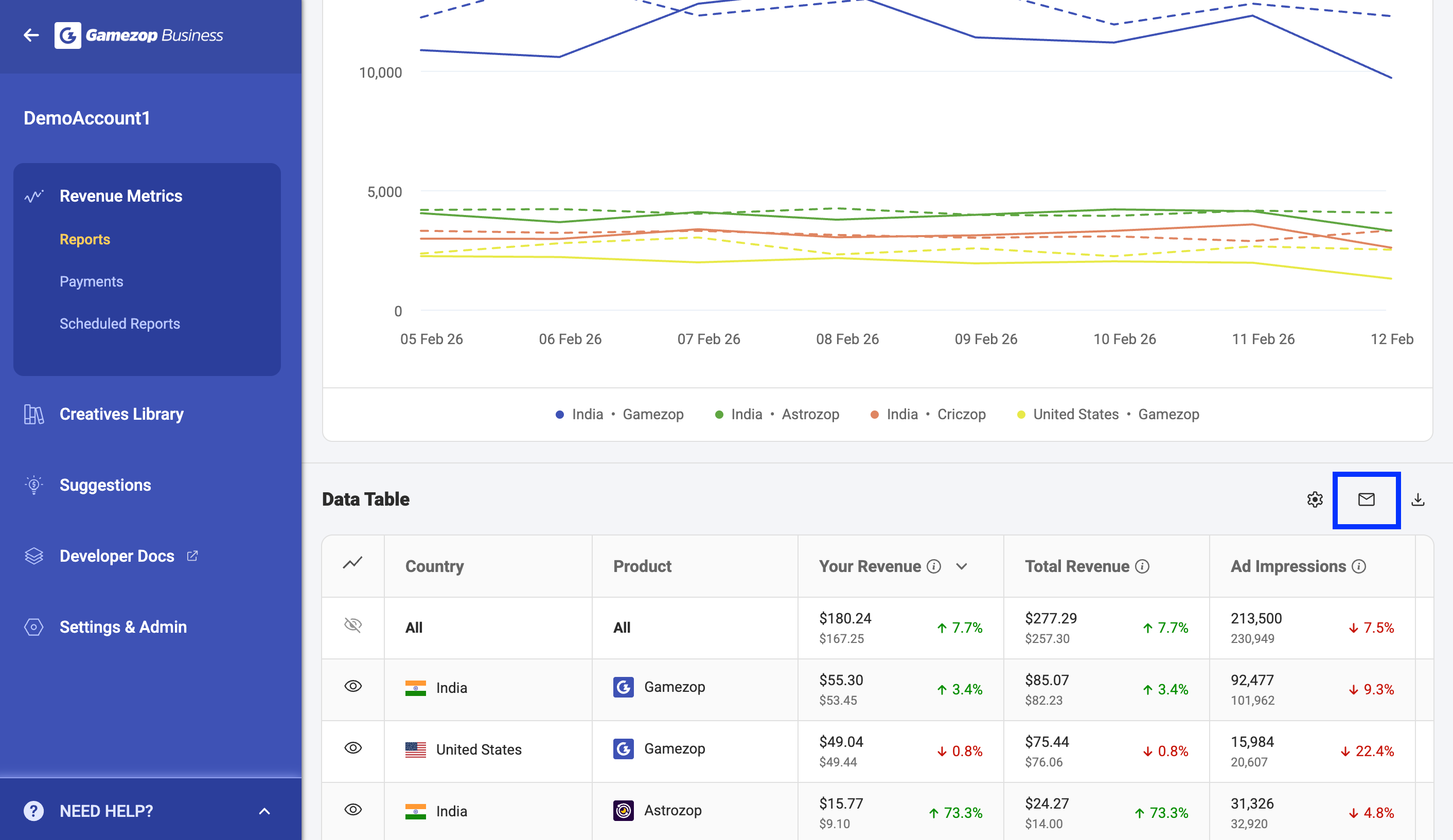The width and height of the screenshot is (1453, 840).
Task: Click the email report envelope icon
Action: click(1366, 499)
